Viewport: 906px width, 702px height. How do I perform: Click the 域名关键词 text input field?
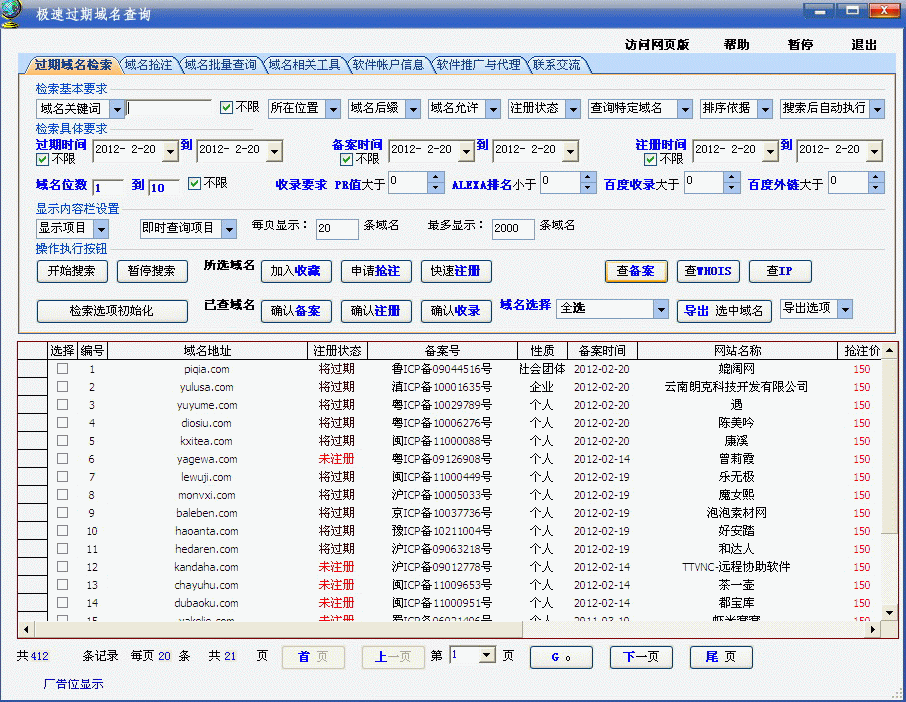[x=170, y=108]
